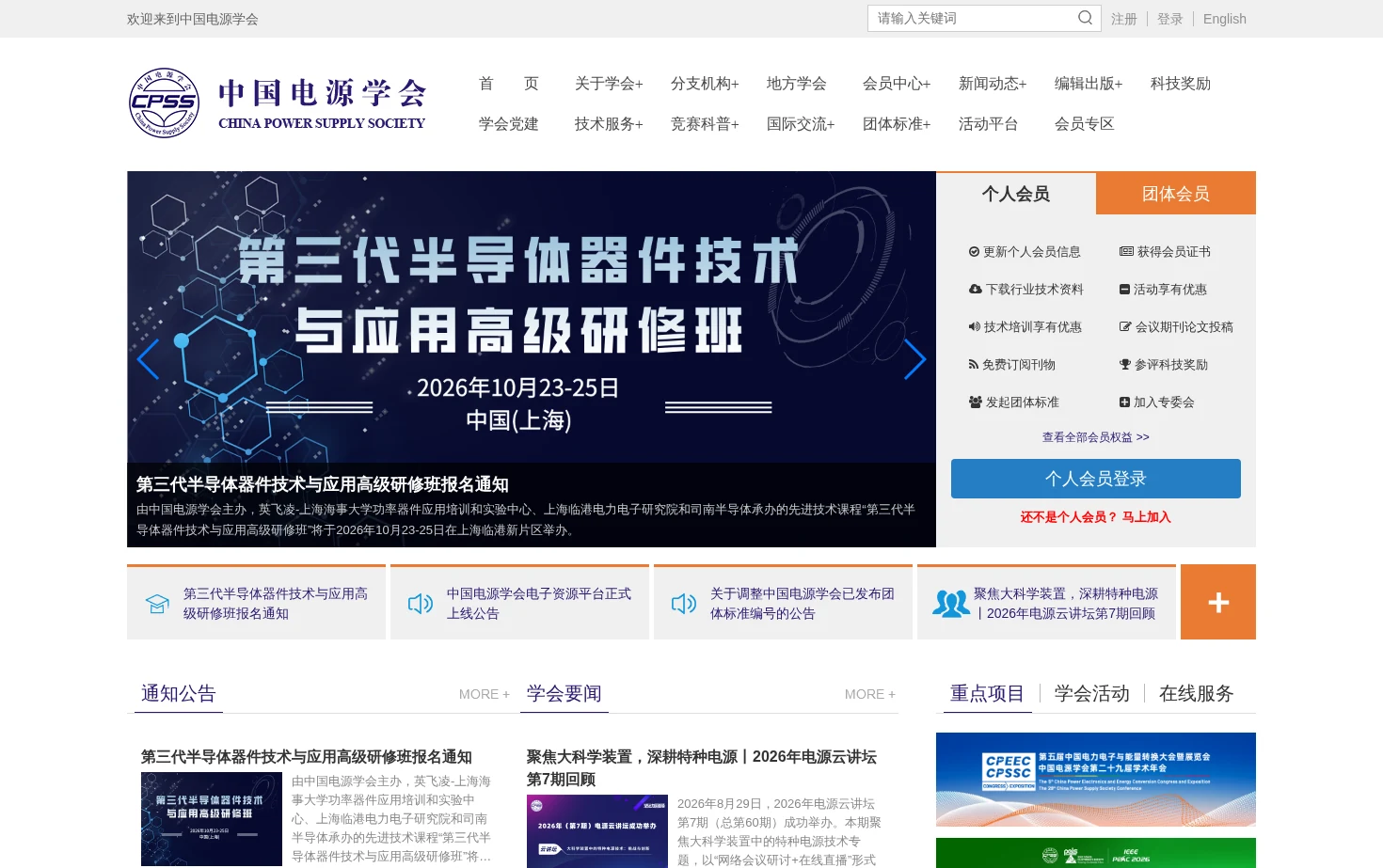Open 查看全部会员权益 >> link
Screen dimensions: 1383x868
click(x=1096, y=437)
